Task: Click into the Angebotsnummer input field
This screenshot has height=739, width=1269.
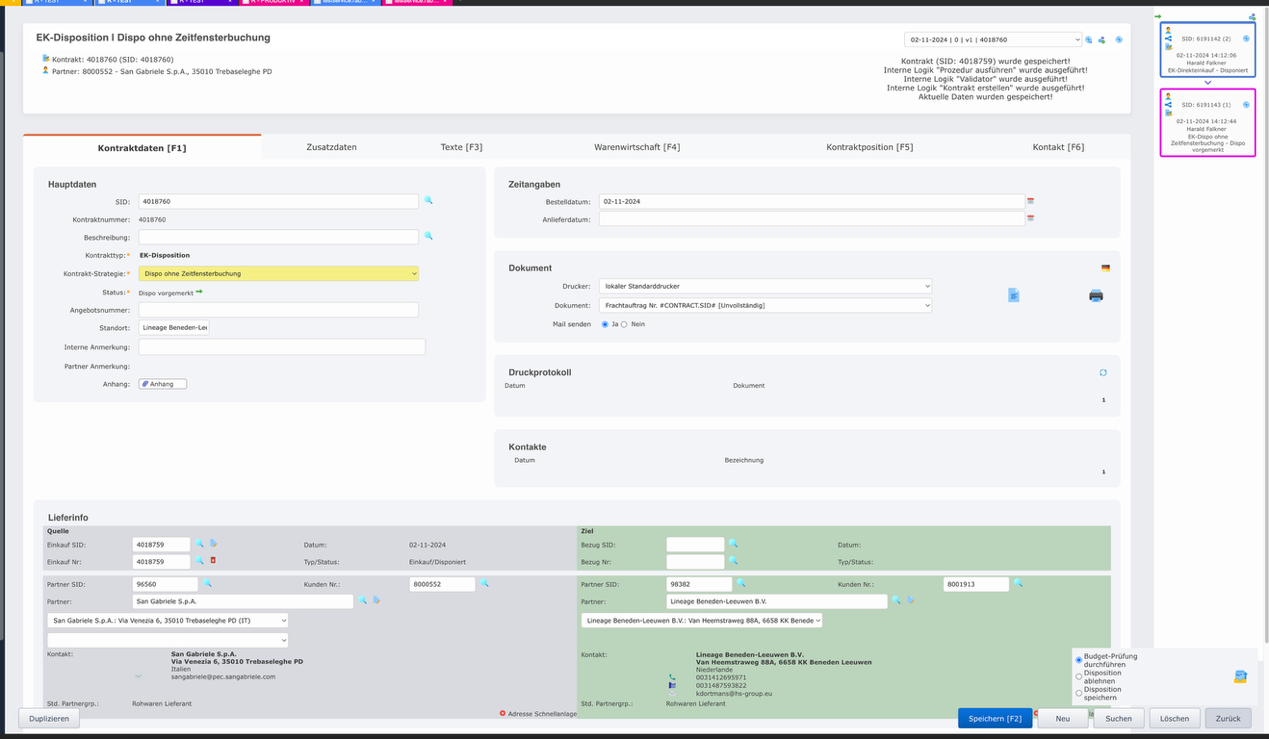Action: click(278, 310)
